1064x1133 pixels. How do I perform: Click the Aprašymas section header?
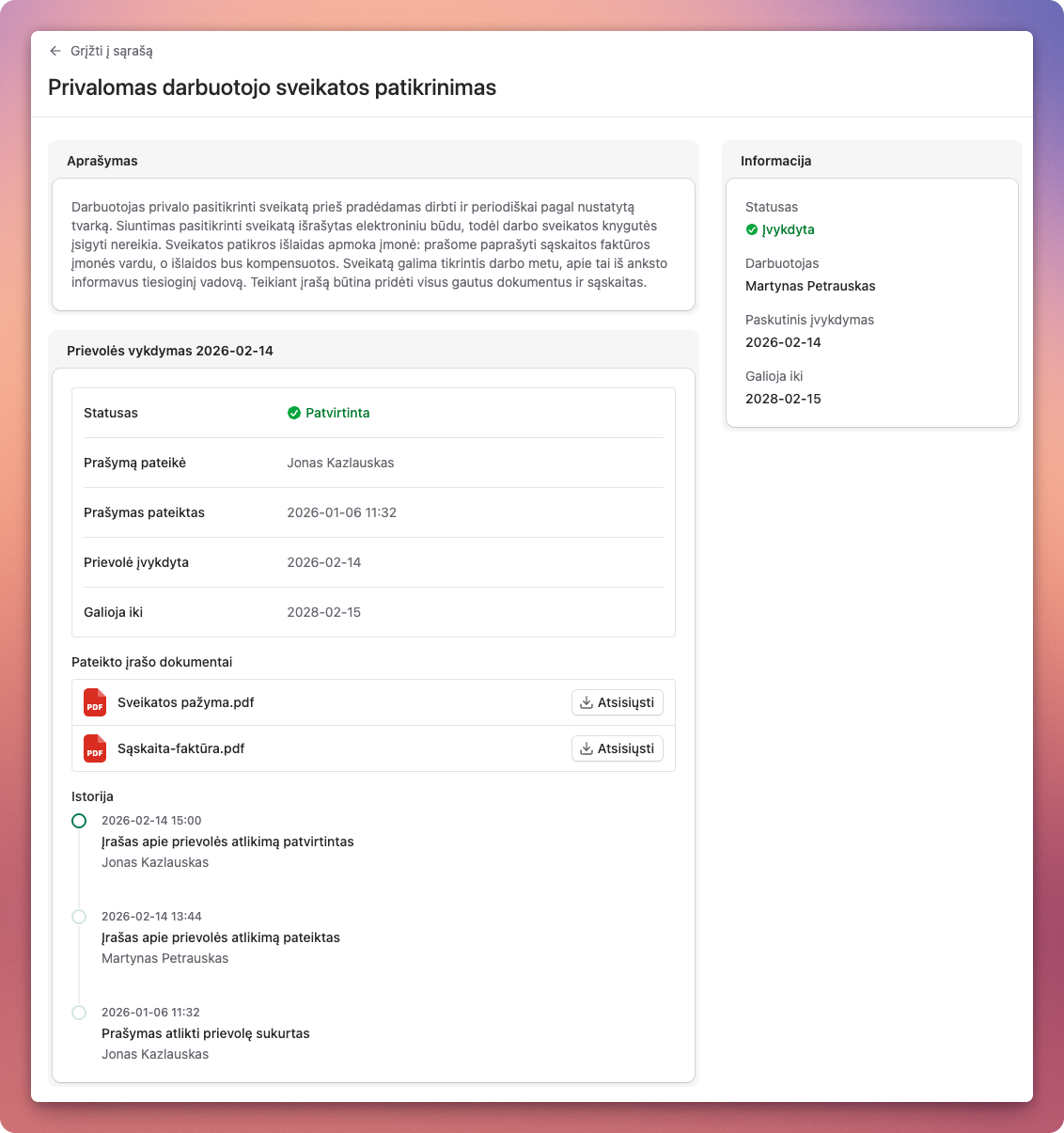(101, 161)
